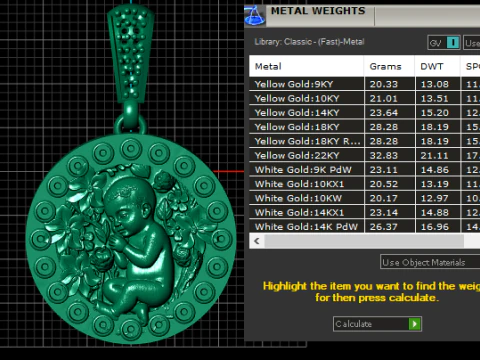Image resolution: width=480 pixels, height=360 pixels.
Task: Click the horizontal scrollbar left arrow
Action: (x=257, y=241)
